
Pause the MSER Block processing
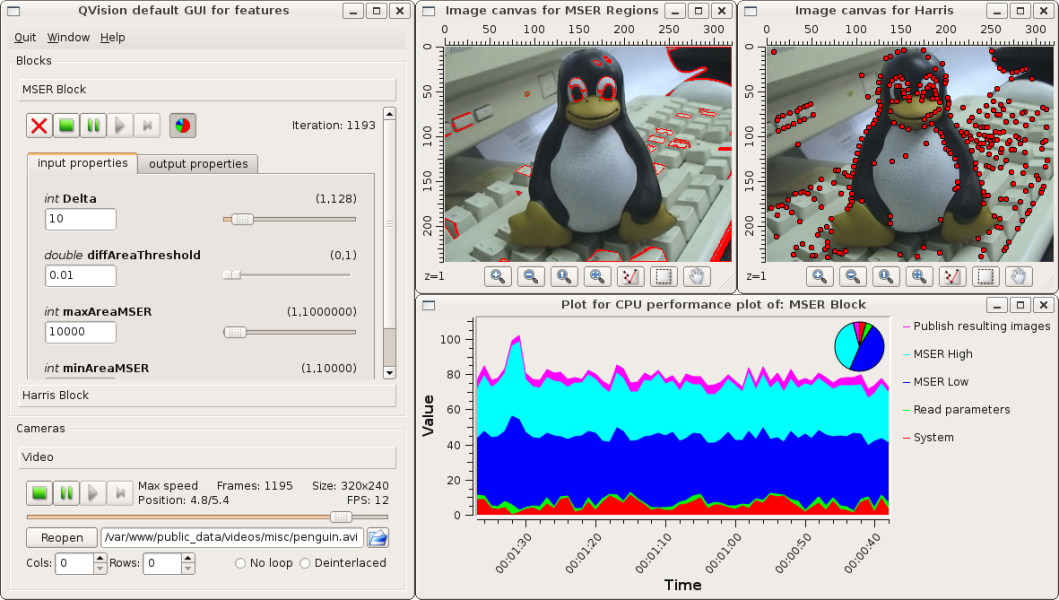93,125
